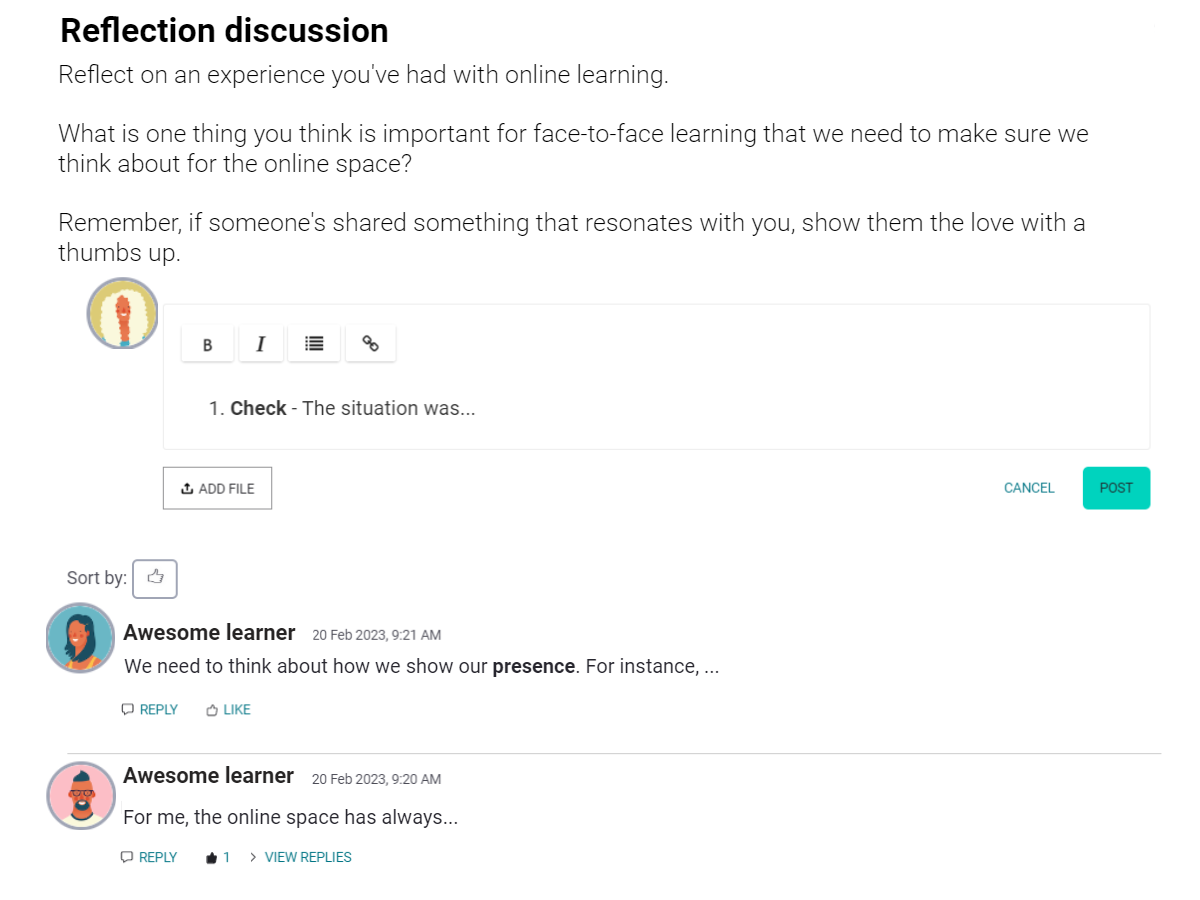Select the bulleted list formatting icon

[x=314, y=343]
